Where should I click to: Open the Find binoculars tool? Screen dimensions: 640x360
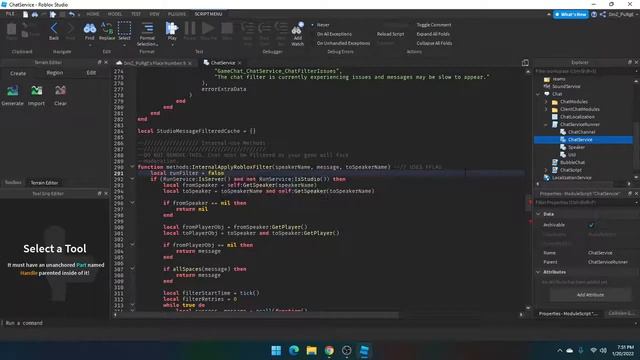click(89, 29)
